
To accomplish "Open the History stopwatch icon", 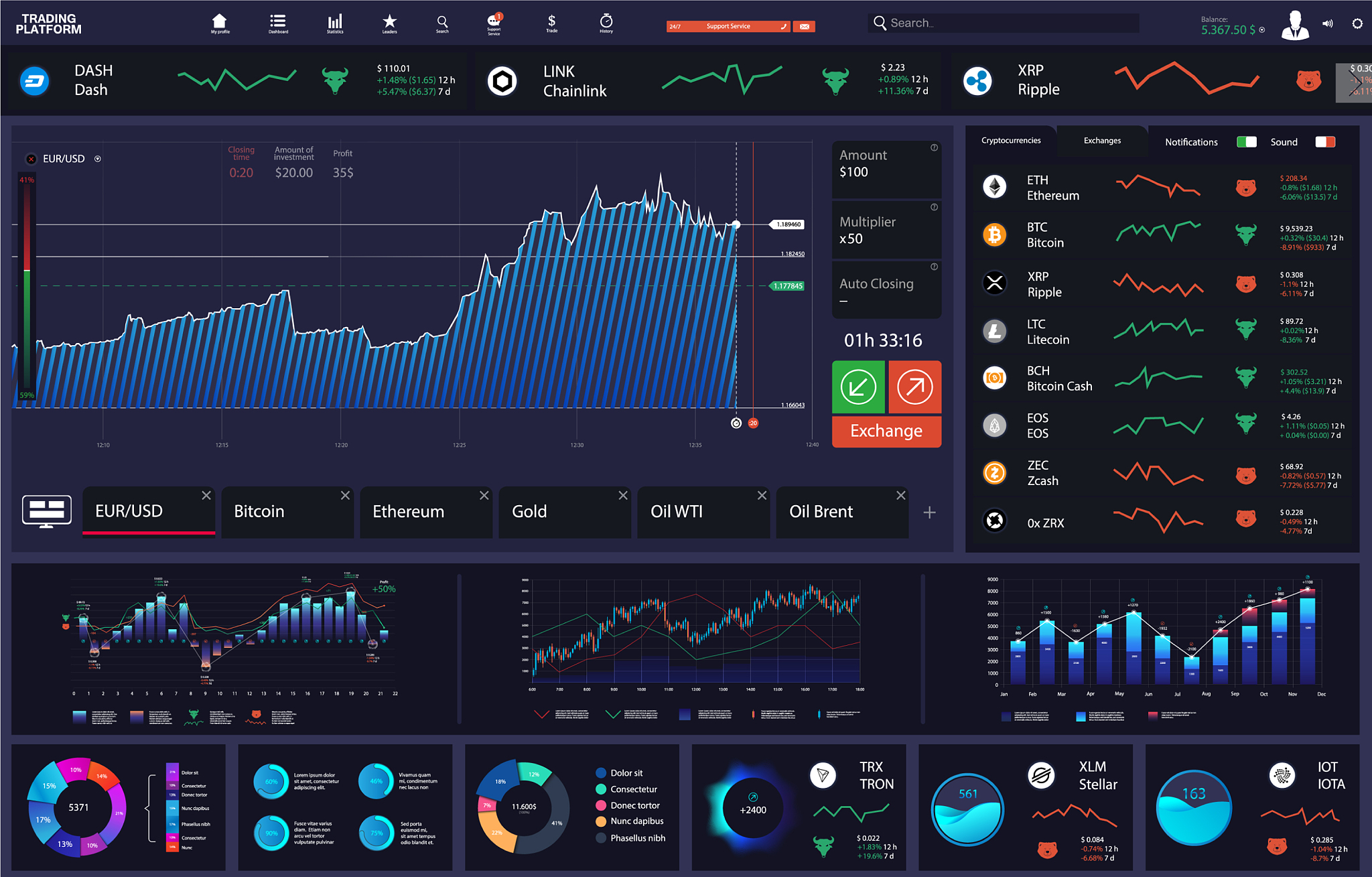I will point(606,22).
